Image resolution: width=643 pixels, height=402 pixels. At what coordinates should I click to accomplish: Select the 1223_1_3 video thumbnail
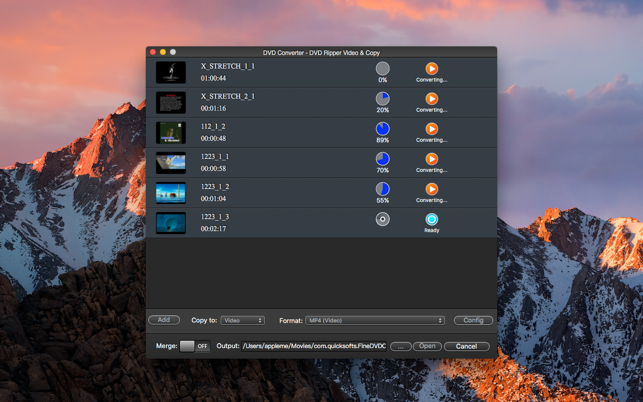coord(171,223)
